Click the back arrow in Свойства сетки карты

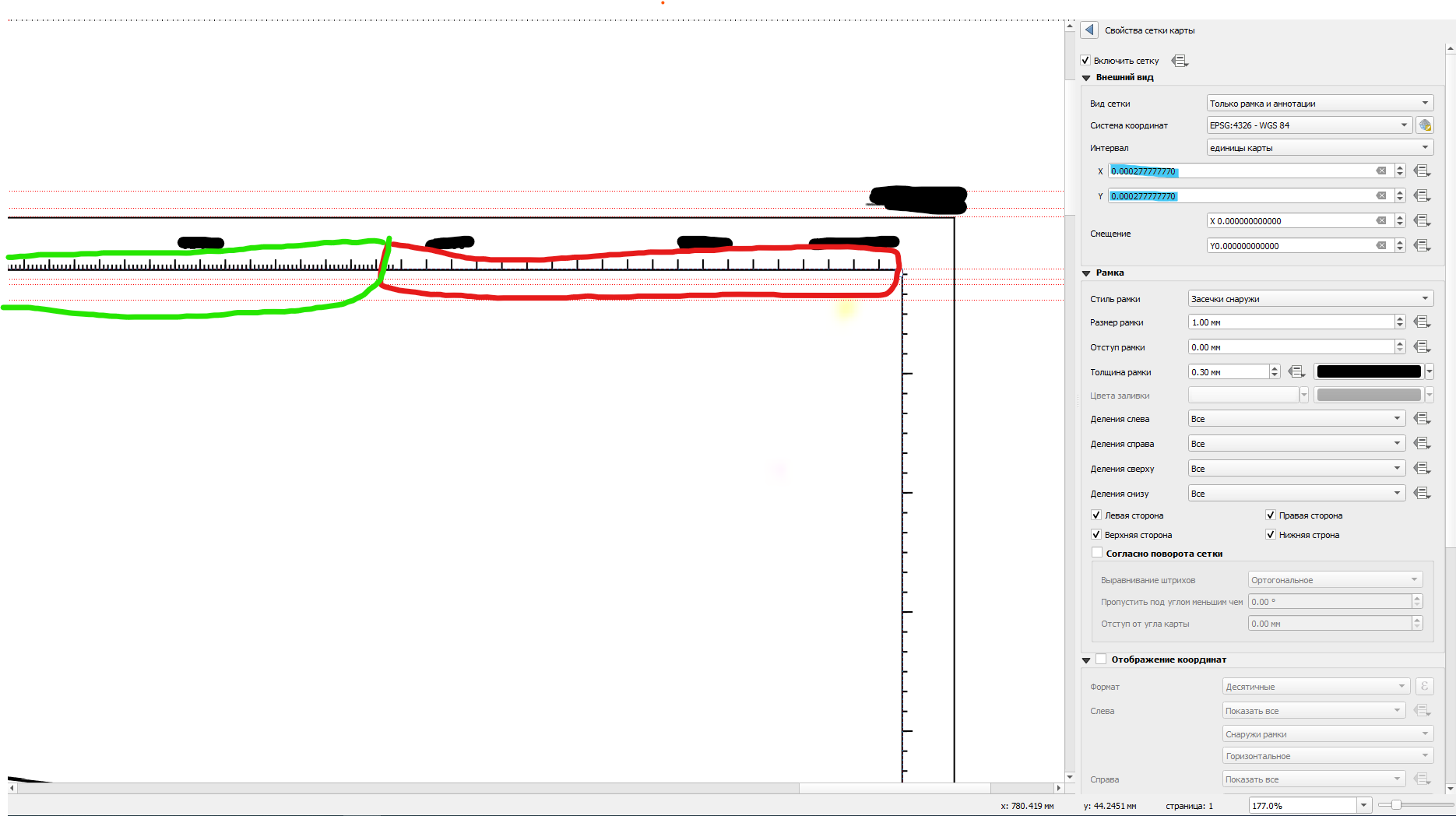(x=1088, y=30)
